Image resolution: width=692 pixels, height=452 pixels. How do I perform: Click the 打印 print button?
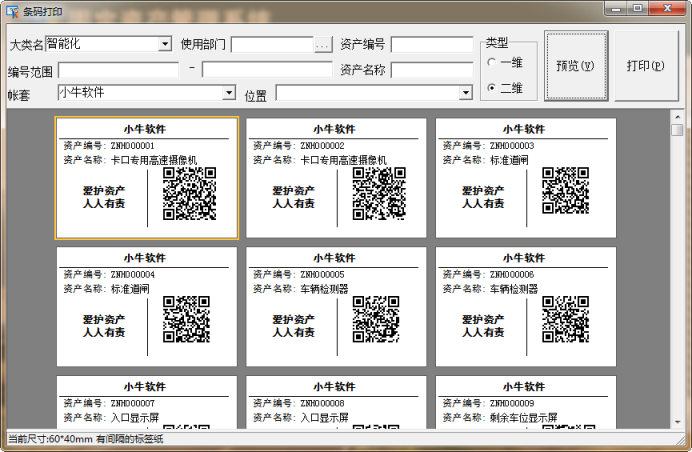[645, 66]
